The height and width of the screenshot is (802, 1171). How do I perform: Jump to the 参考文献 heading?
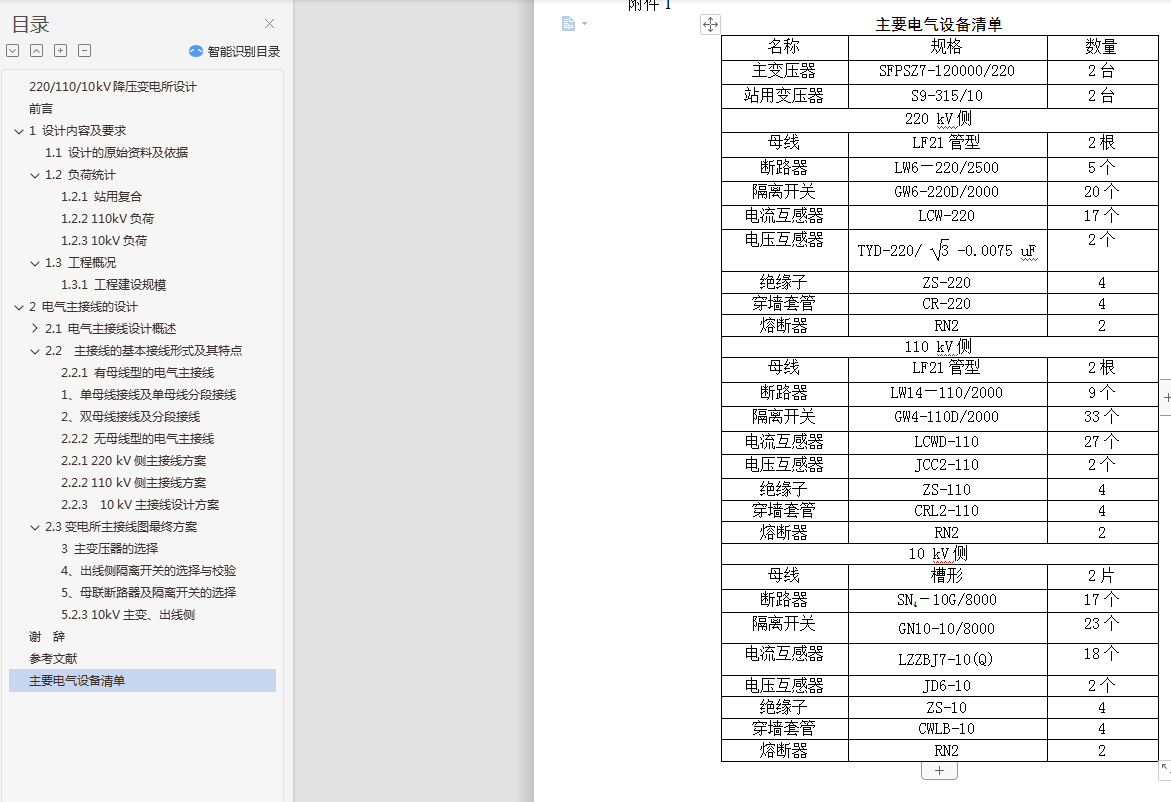tap(53, 659)
